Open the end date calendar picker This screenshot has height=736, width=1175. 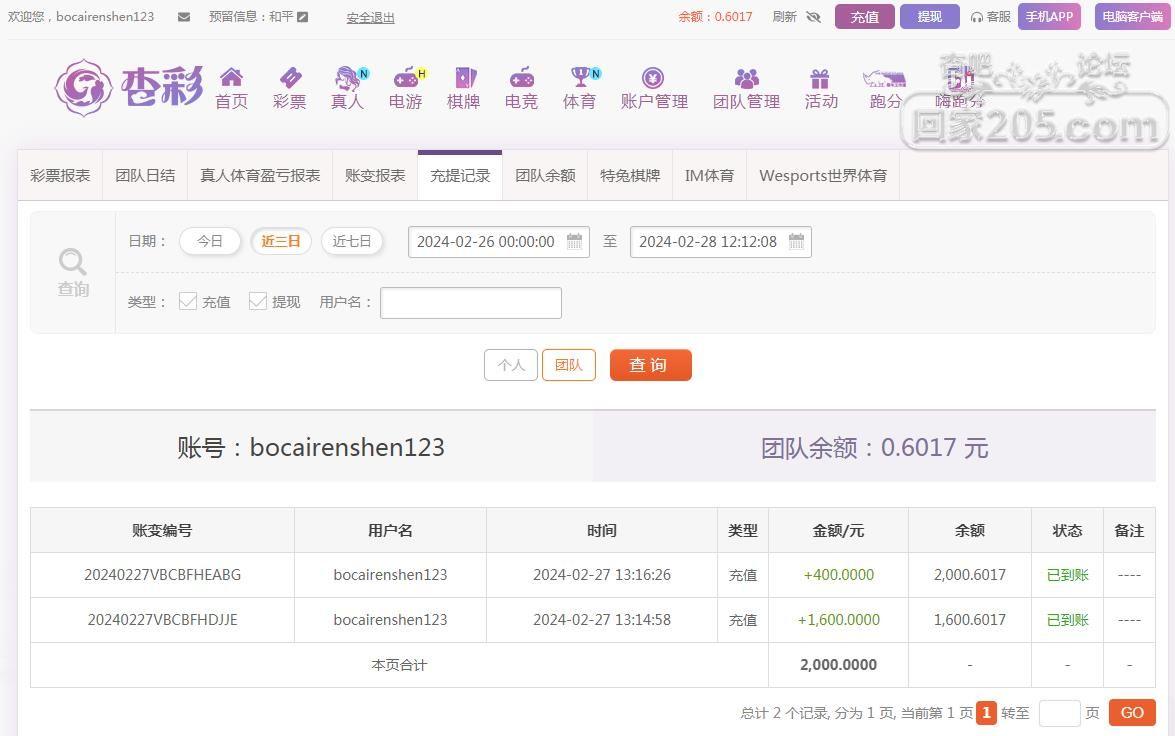pyautogui.click(x=796, y=241)
